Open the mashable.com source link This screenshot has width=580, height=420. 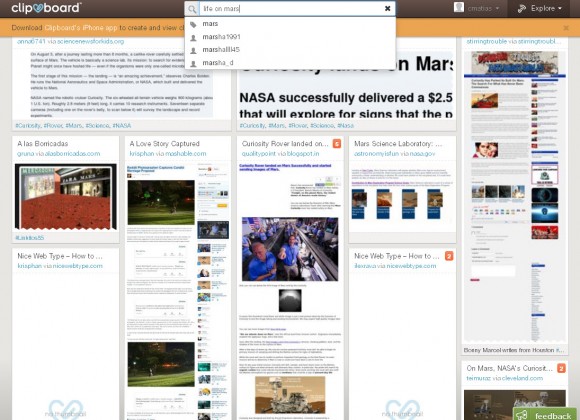click(x=186, y=154)
